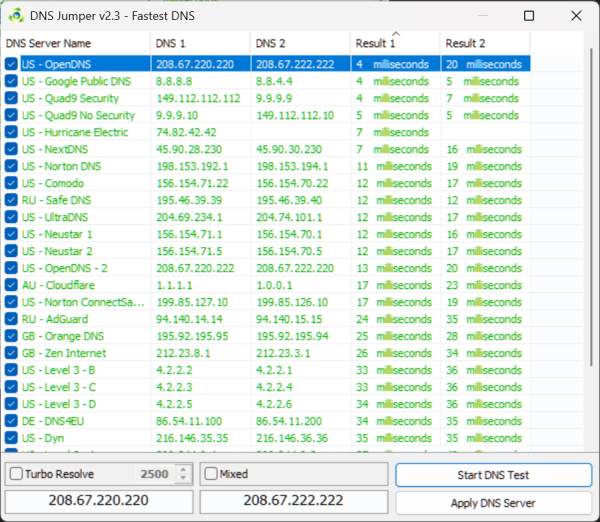The width and height of the screenshot is (600, 522).
Task: Minimize the Fastest DNS window
Action: click(483, 16)
